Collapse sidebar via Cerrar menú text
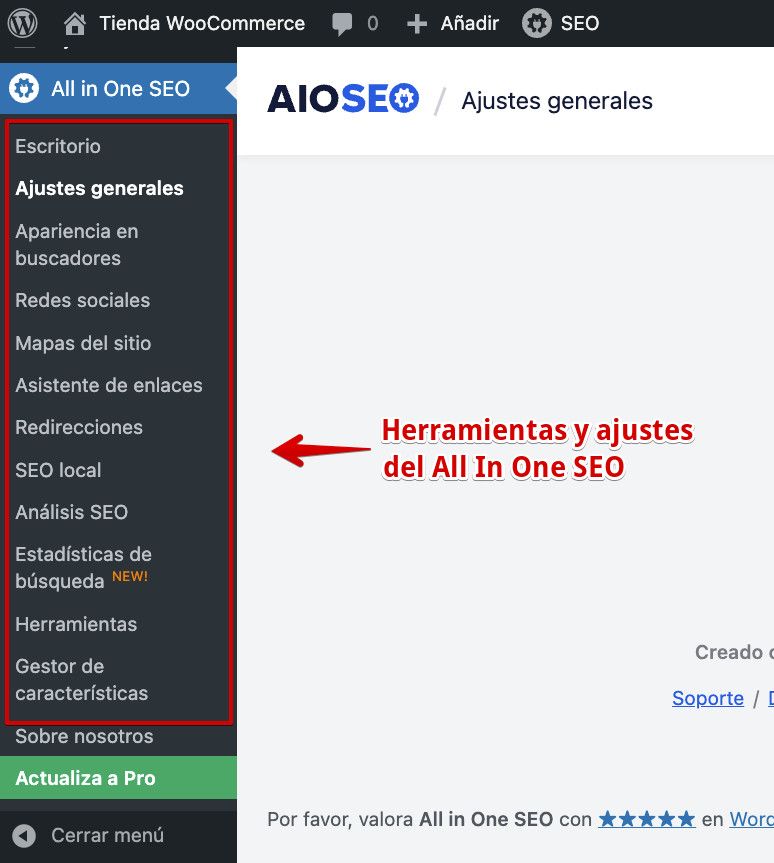 107,835
